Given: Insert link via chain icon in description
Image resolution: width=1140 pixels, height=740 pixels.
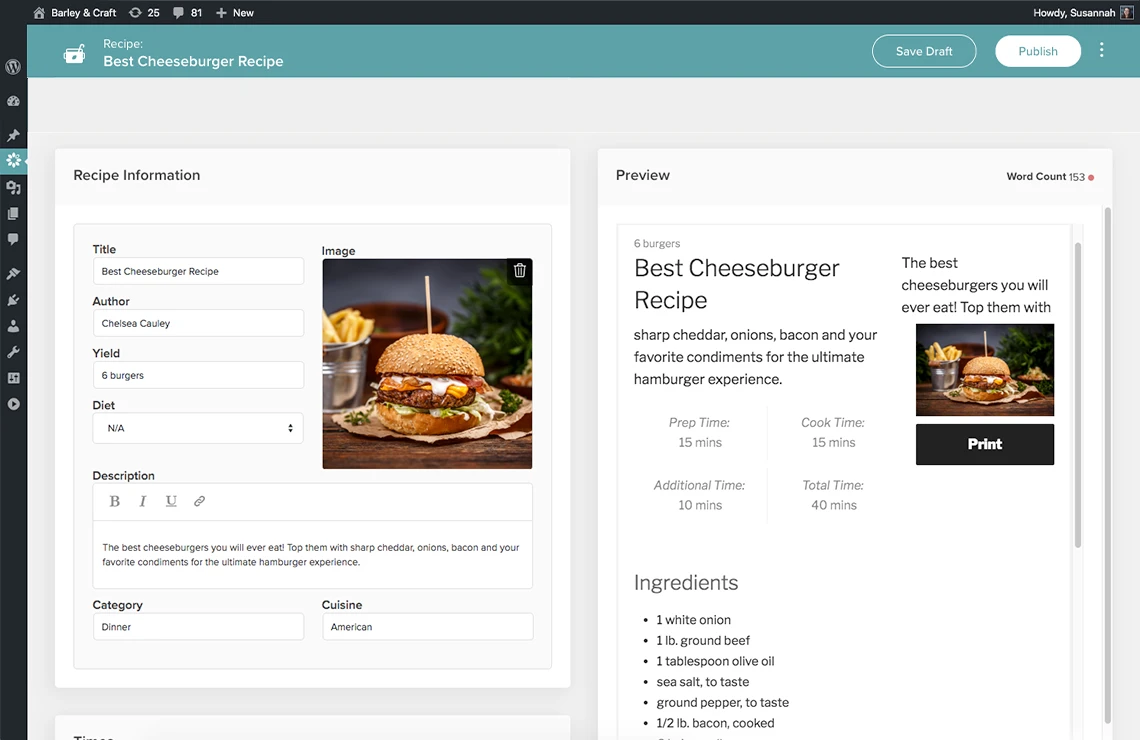Looking at the screenshot, I should coord(199,501).
